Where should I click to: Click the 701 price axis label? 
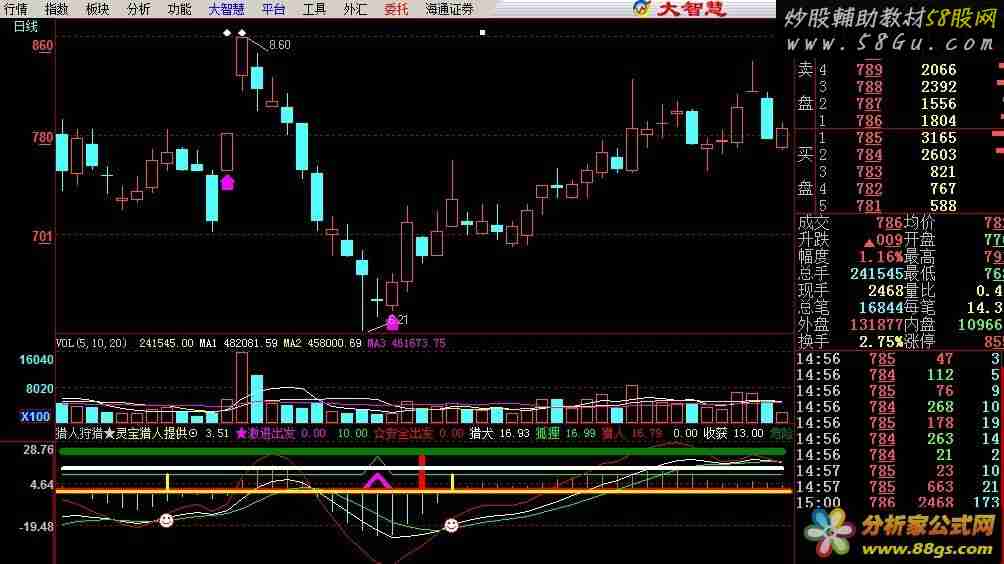42,236
